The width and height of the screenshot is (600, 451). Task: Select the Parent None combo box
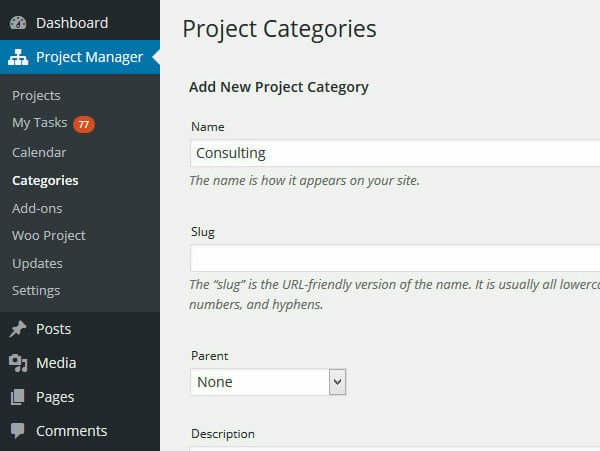[x=268, y=382]
